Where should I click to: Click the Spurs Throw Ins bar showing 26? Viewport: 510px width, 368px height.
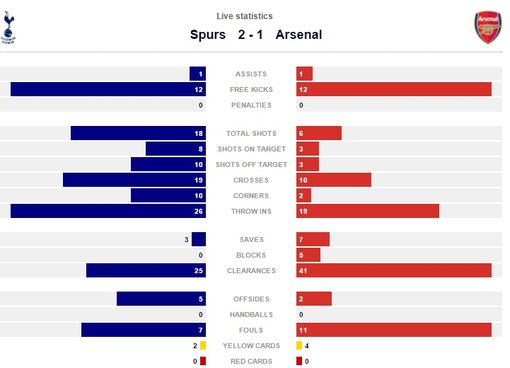tap(108, 211)
